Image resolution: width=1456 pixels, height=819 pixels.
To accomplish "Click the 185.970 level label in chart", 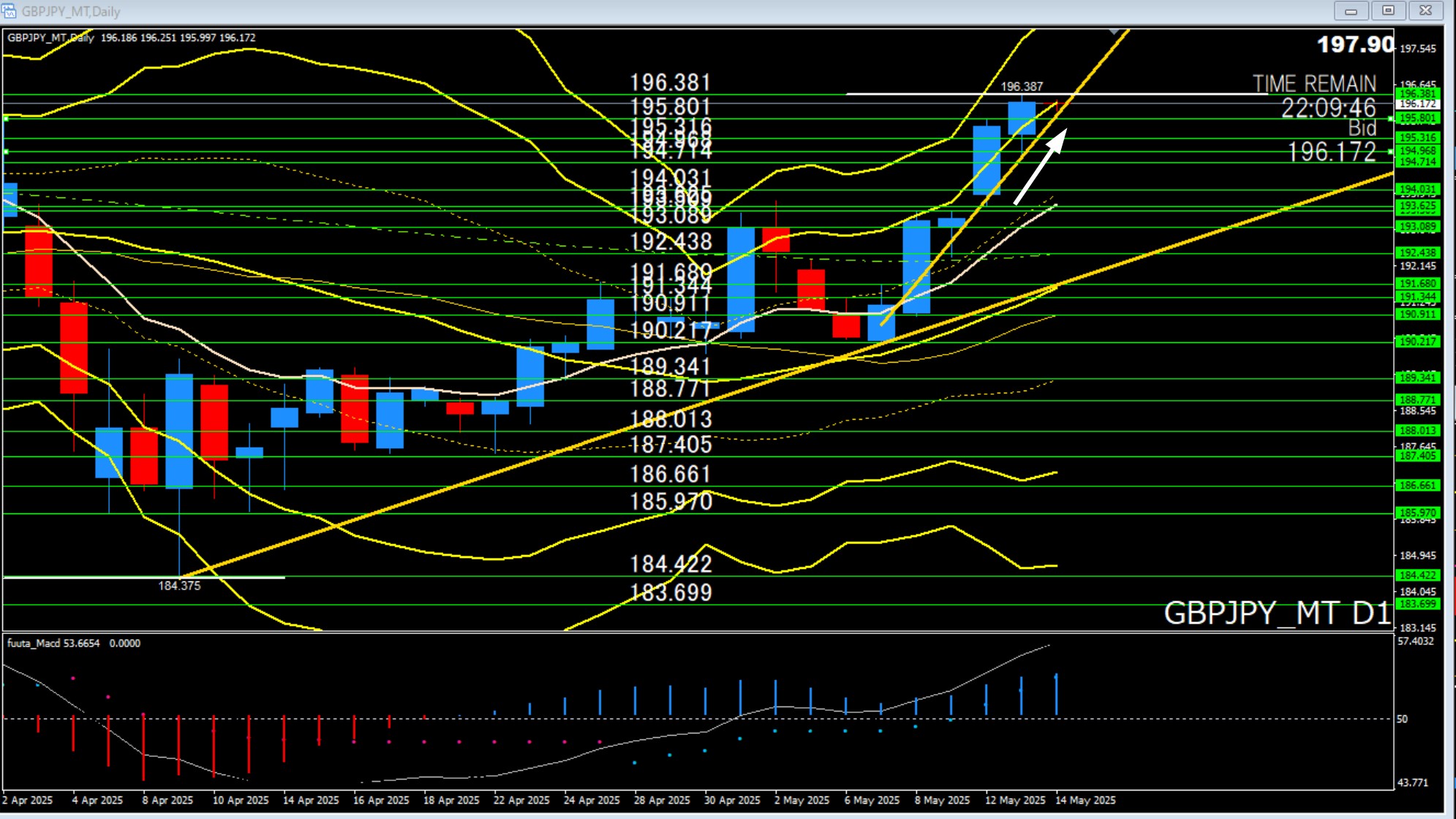I will coord(671,502).
